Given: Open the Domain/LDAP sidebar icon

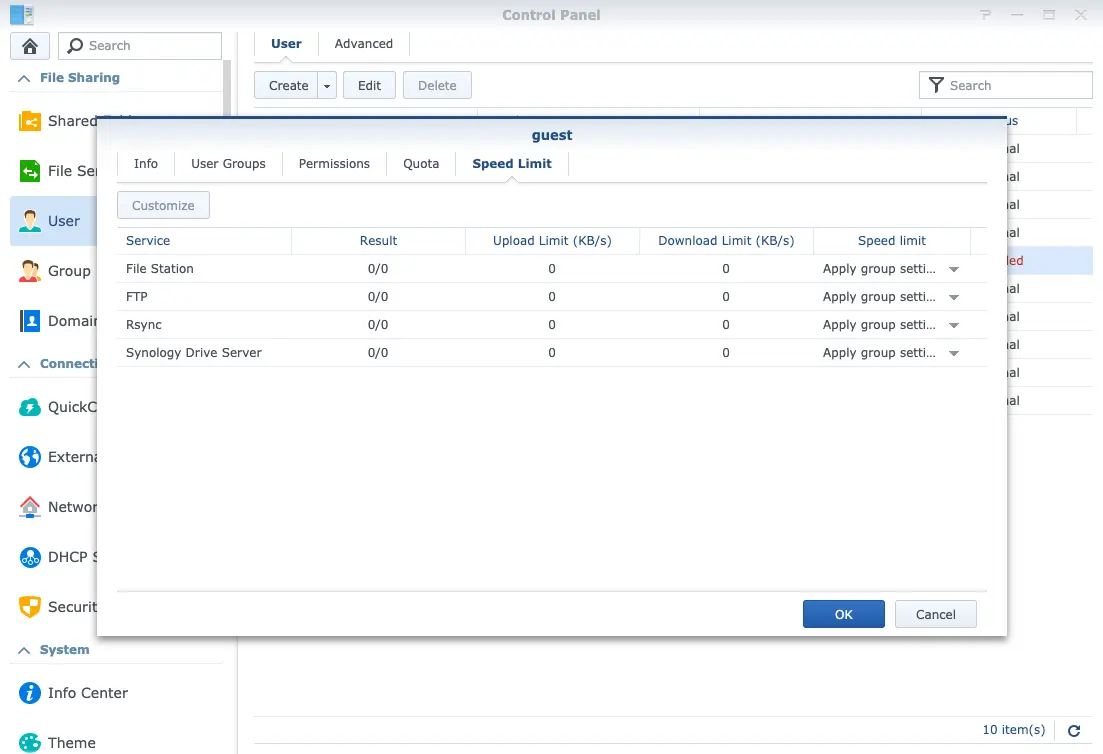Looking at the screenshot, I should 30,321.
